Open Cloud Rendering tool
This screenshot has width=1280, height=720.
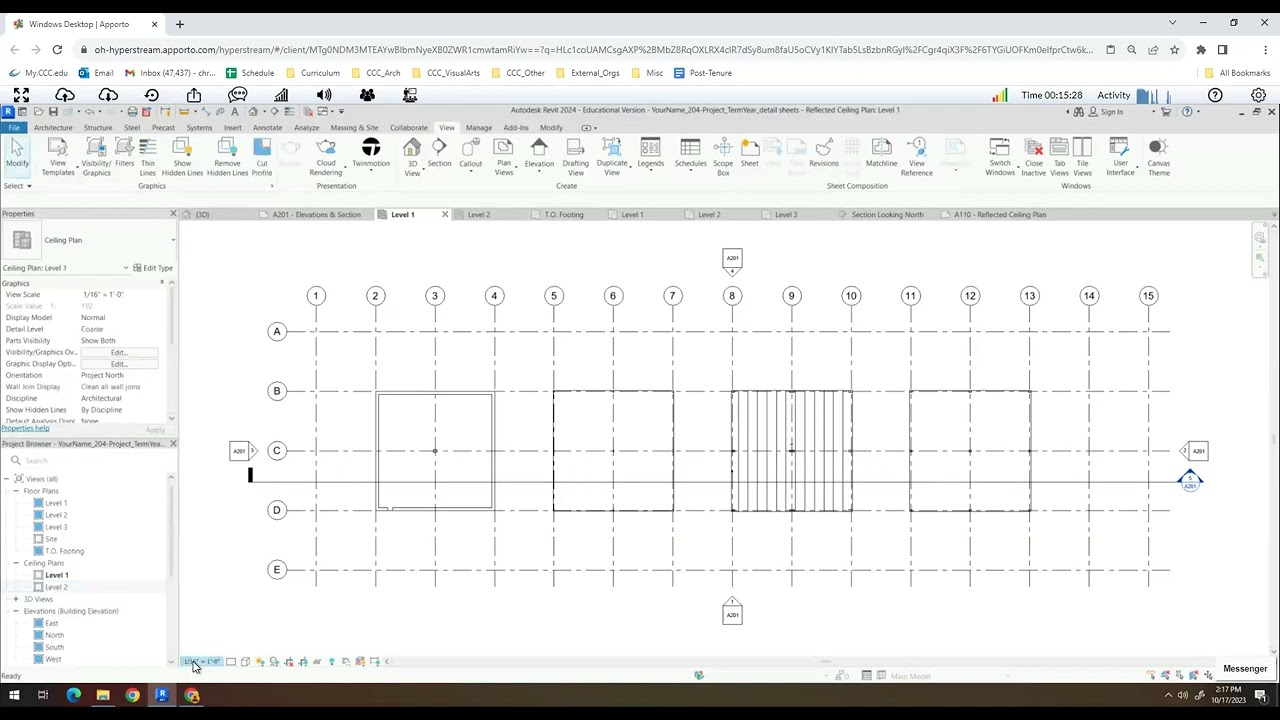point(326,156)
